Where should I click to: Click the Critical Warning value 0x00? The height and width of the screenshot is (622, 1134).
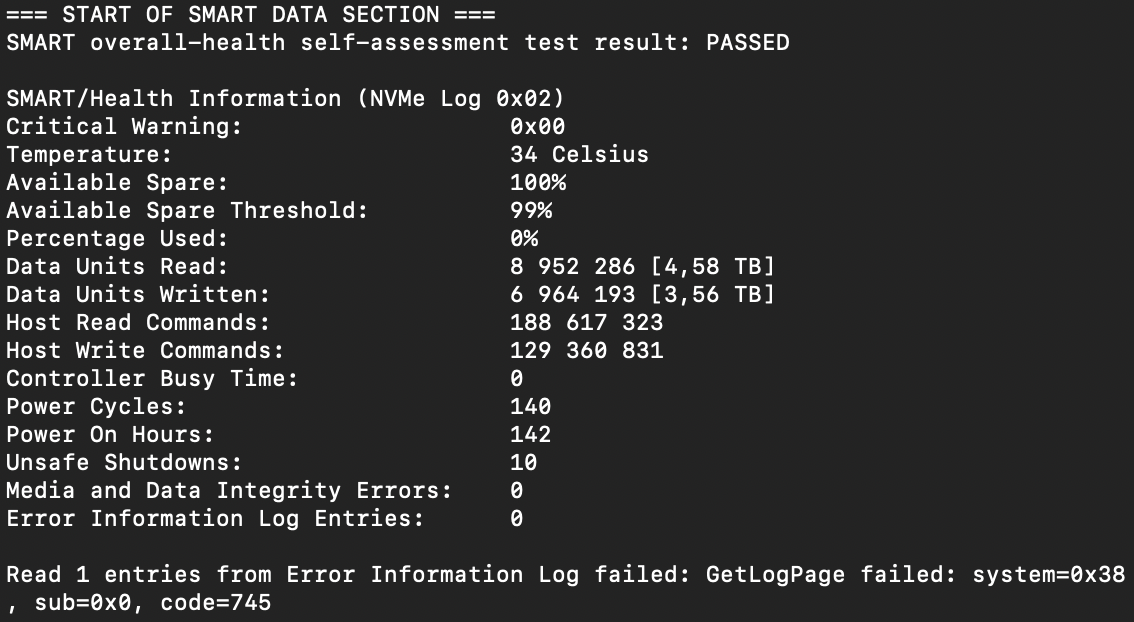click(x=537, y=127)
